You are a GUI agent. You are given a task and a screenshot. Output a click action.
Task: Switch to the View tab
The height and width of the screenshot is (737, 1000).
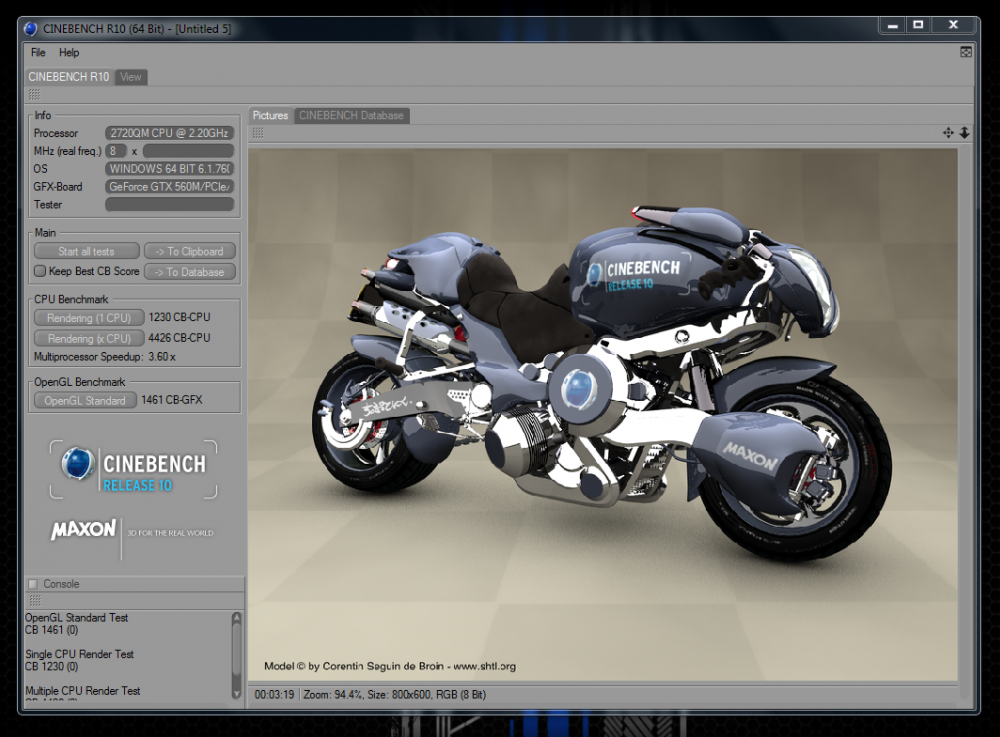131,77
